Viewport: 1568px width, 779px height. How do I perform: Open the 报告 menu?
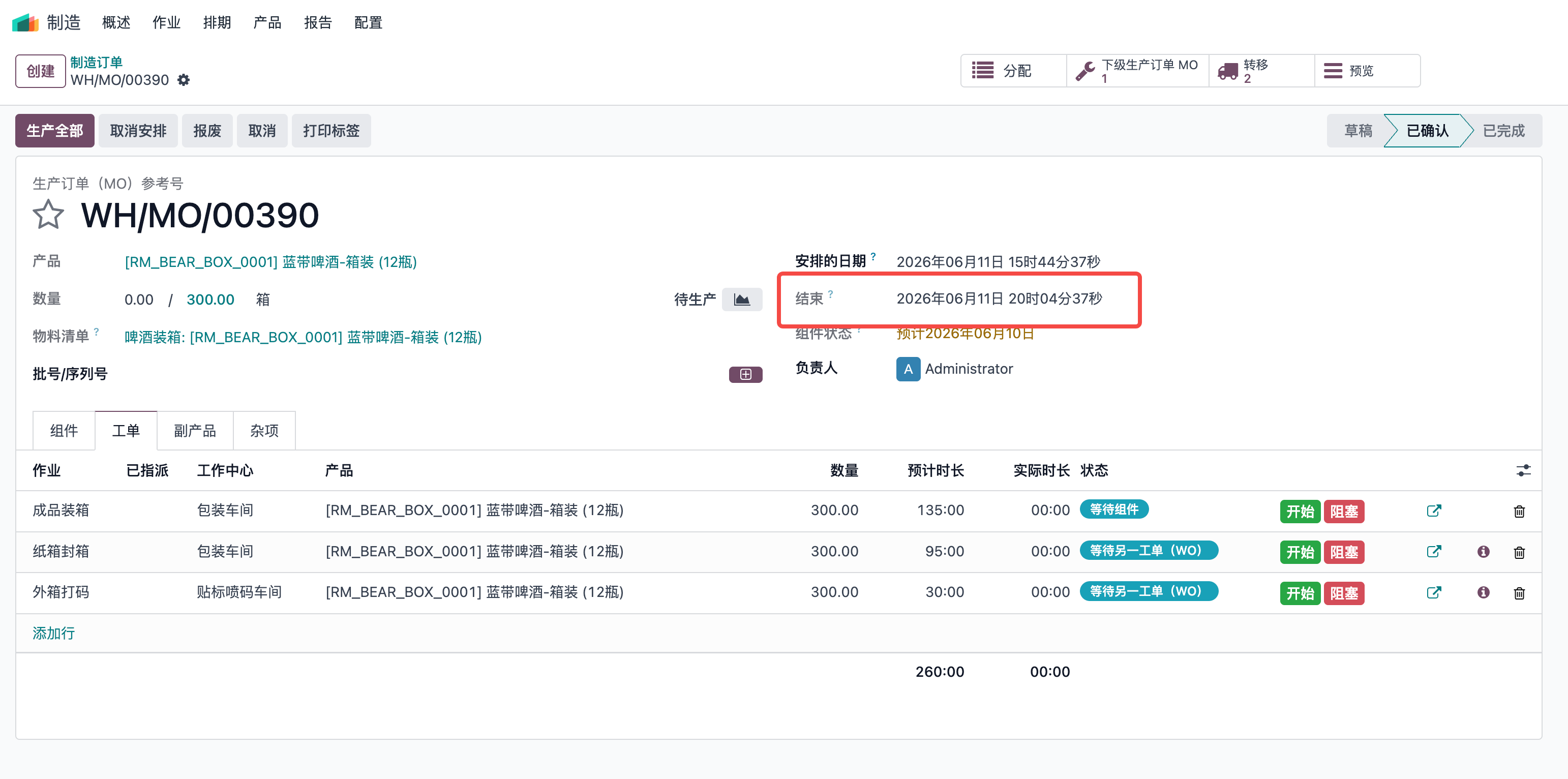tap(318, 22)
